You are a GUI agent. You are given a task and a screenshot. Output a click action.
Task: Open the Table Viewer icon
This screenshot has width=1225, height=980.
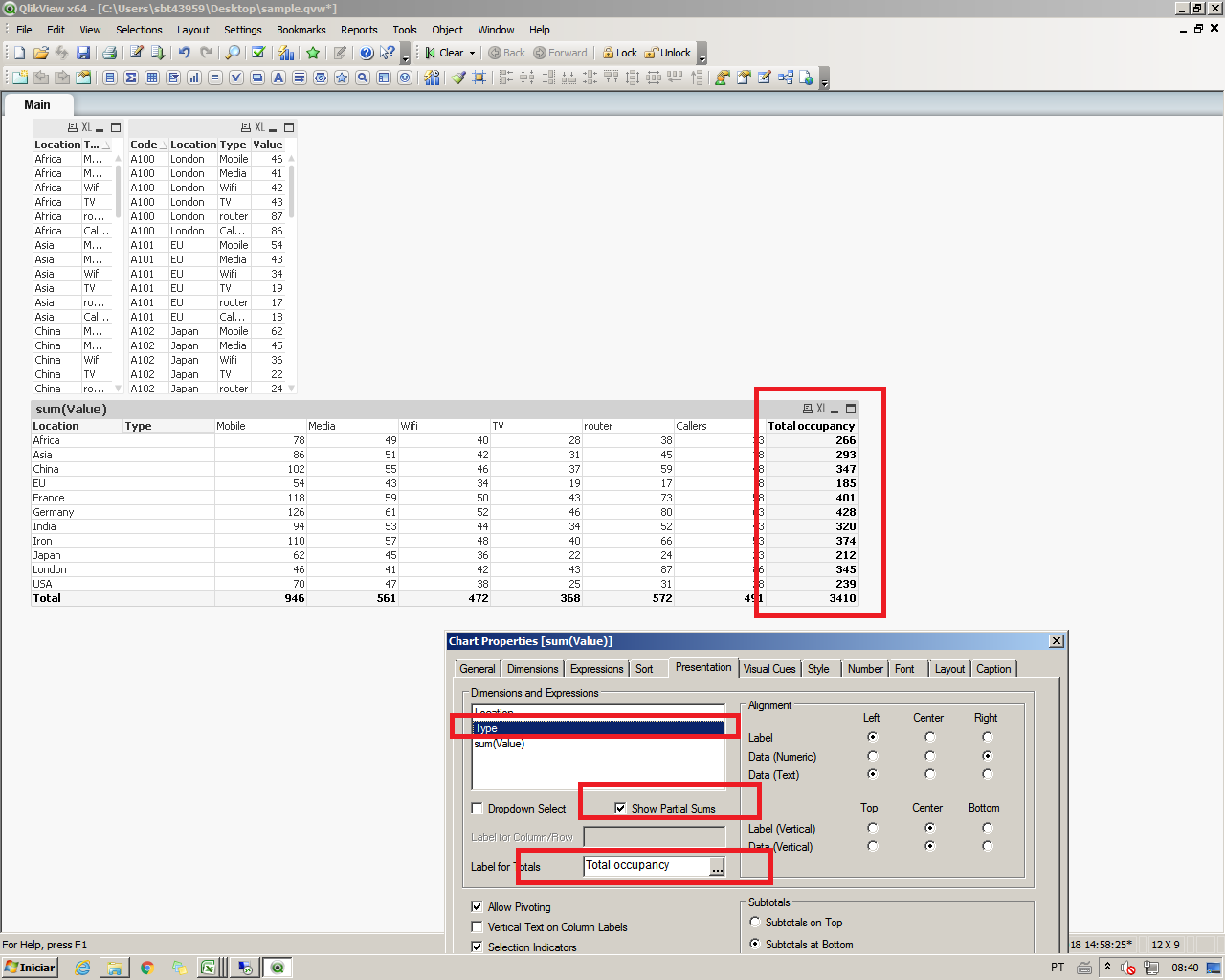pyautogui.click(x=786, y=78)
